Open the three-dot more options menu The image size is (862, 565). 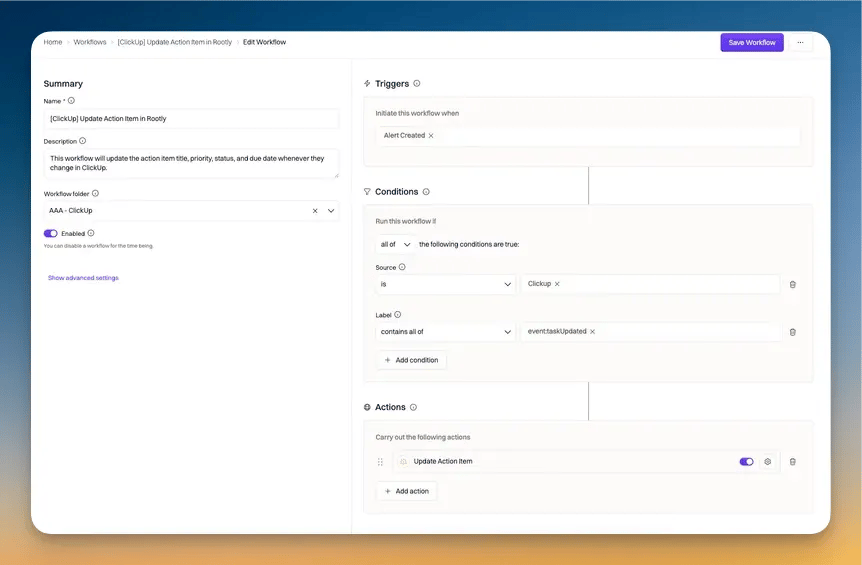800,42
